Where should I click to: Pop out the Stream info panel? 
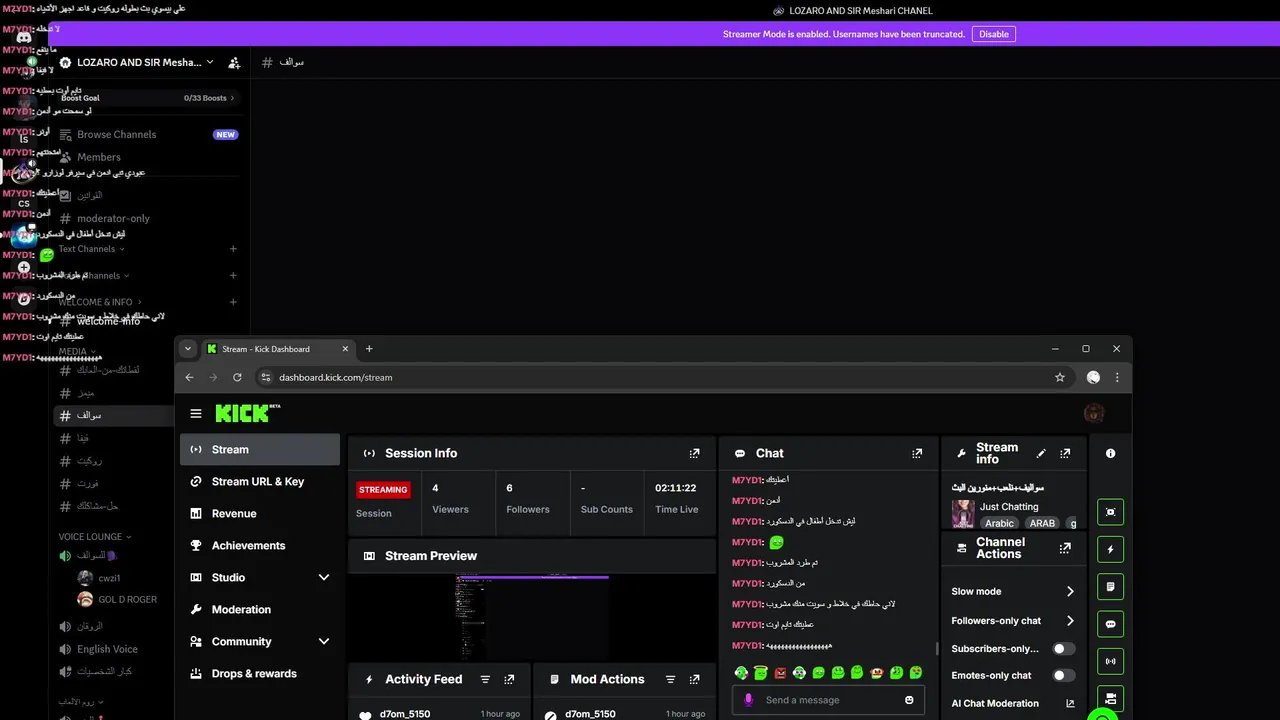[1065, 453]
